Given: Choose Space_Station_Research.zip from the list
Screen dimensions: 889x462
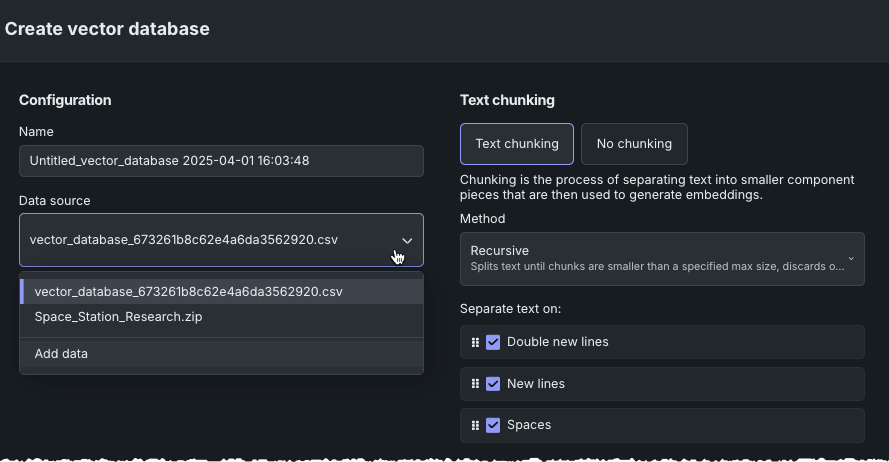Looking at the screenshot, I should [118, 317].
